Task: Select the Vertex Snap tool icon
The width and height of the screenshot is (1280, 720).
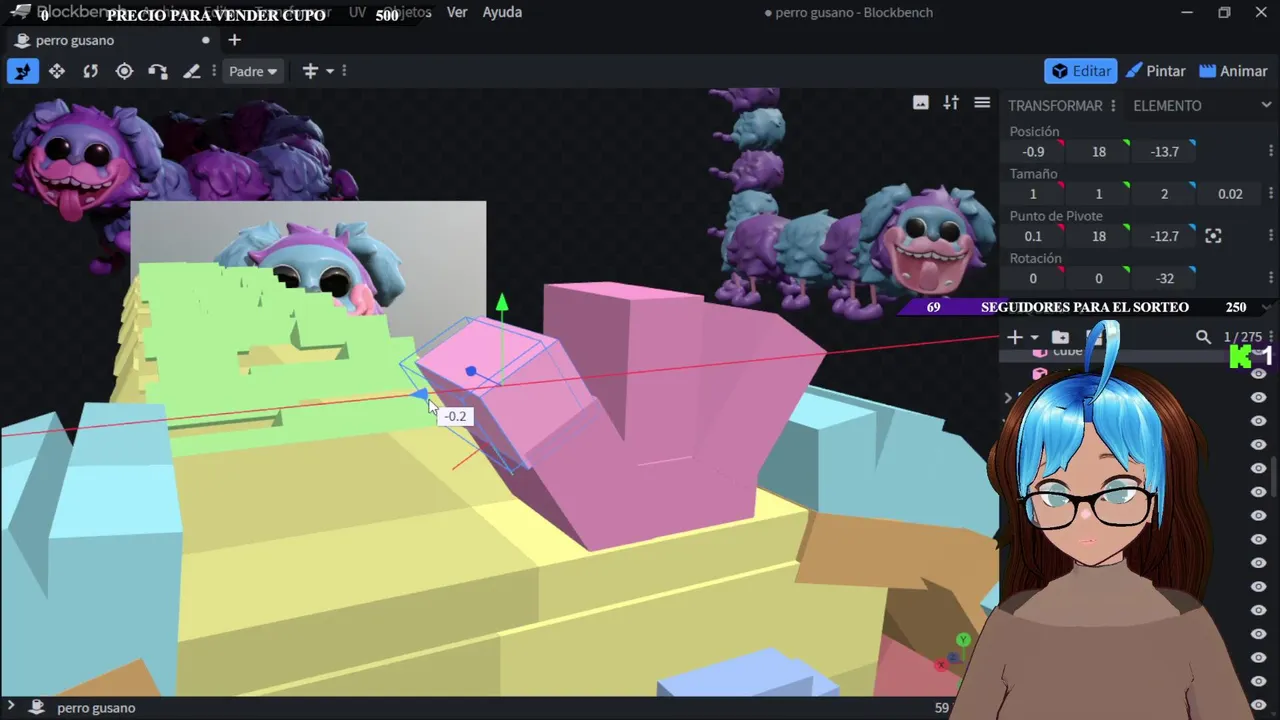Action: pyautogui.click(x=158, y=71)
